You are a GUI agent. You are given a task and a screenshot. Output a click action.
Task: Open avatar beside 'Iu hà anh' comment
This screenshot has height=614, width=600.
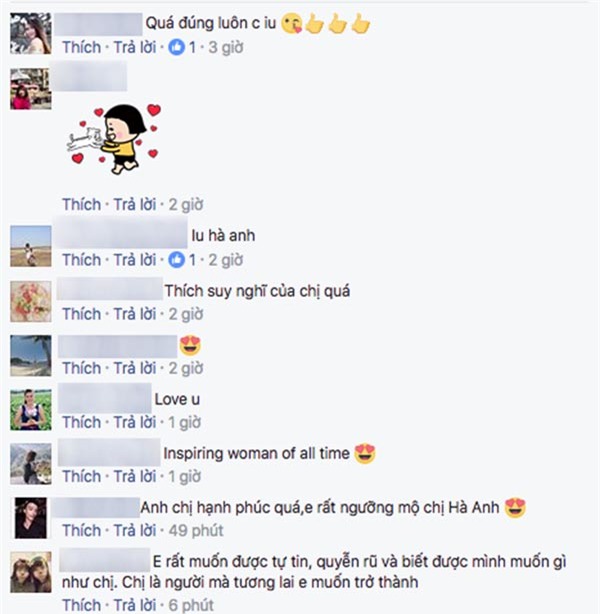31,246
